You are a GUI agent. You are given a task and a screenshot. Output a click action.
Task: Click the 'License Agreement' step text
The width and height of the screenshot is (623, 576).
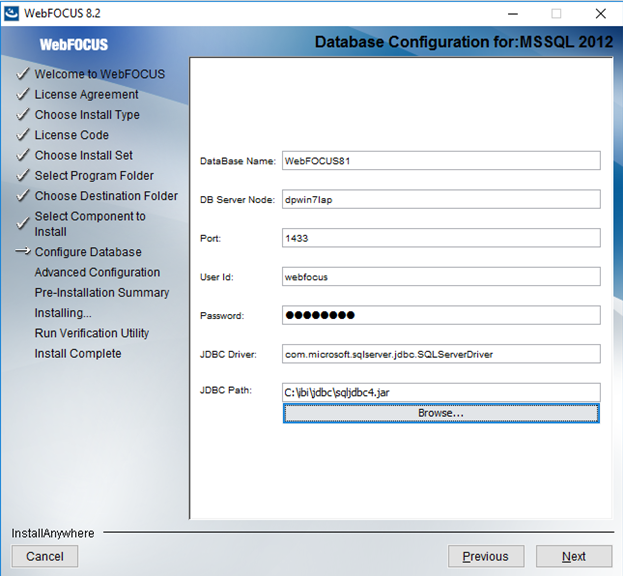point(86,95)
